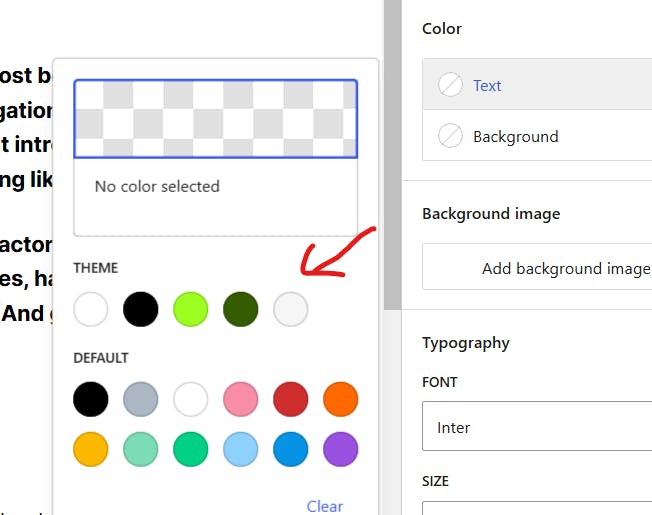The image size is (652, 515).
Task: Choose the vivid green default color
Action: click(x=190, y=449)
